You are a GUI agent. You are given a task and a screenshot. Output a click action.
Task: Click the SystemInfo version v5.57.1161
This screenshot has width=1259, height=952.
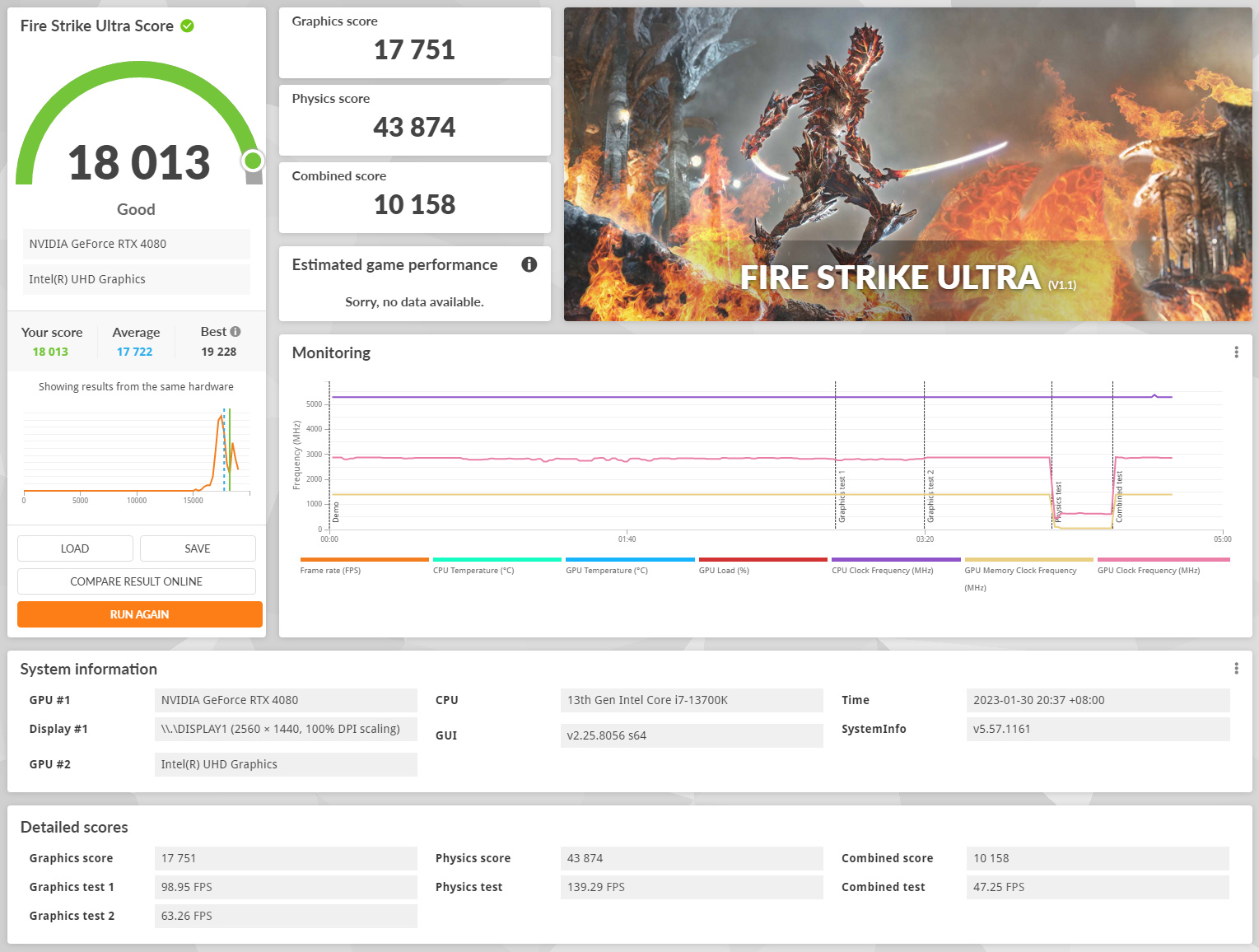pyautogui.click(x=1098, y=729)
